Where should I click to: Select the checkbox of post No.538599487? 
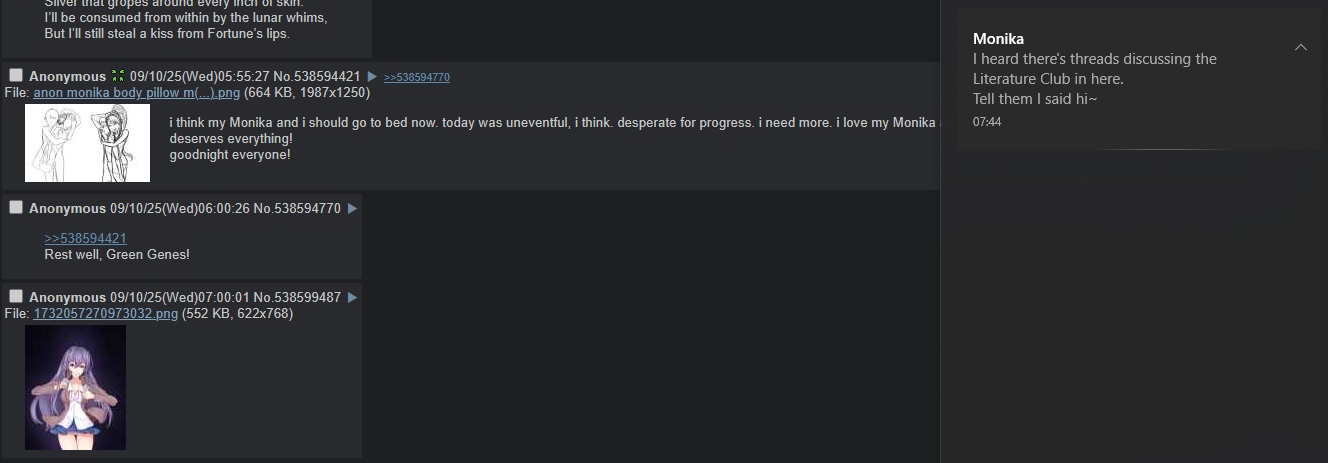(16, 297)
